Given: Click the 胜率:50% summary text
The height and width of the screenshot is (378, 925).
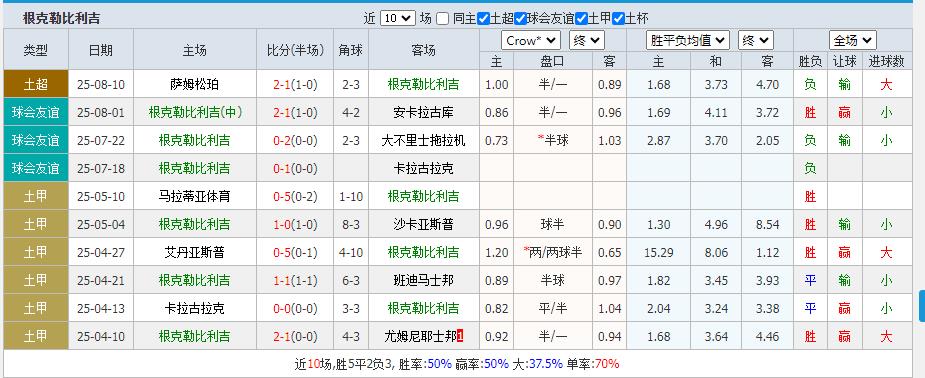Looking at the screenshot, I should [x=424, y=364].
